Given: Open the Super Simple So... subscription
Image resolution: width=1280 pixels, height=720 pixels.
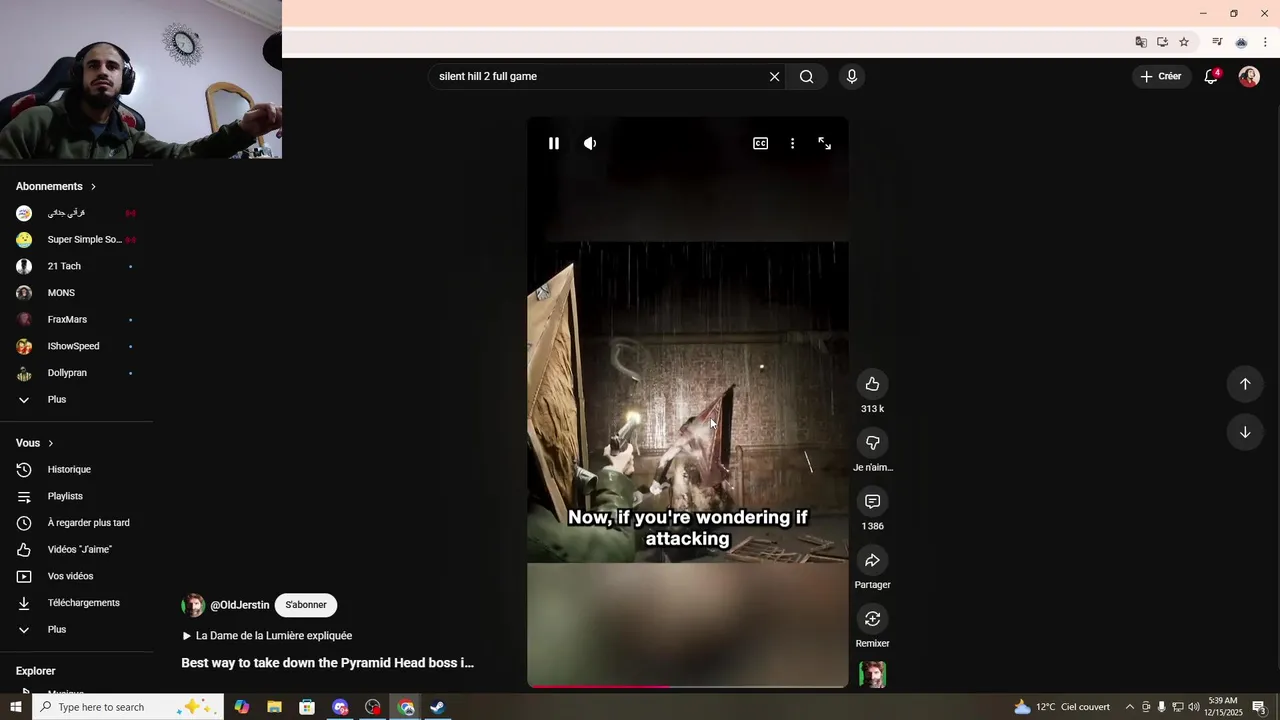Looking at the screenshot, I should [x=76, y=240].
